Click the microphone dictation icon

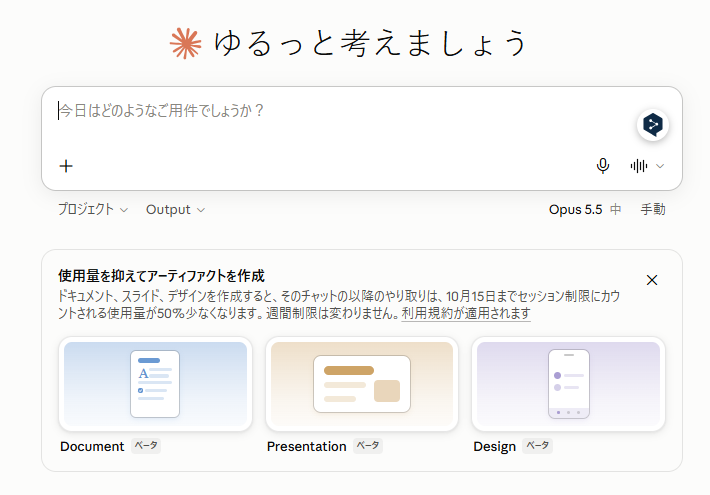click(603, 166)
